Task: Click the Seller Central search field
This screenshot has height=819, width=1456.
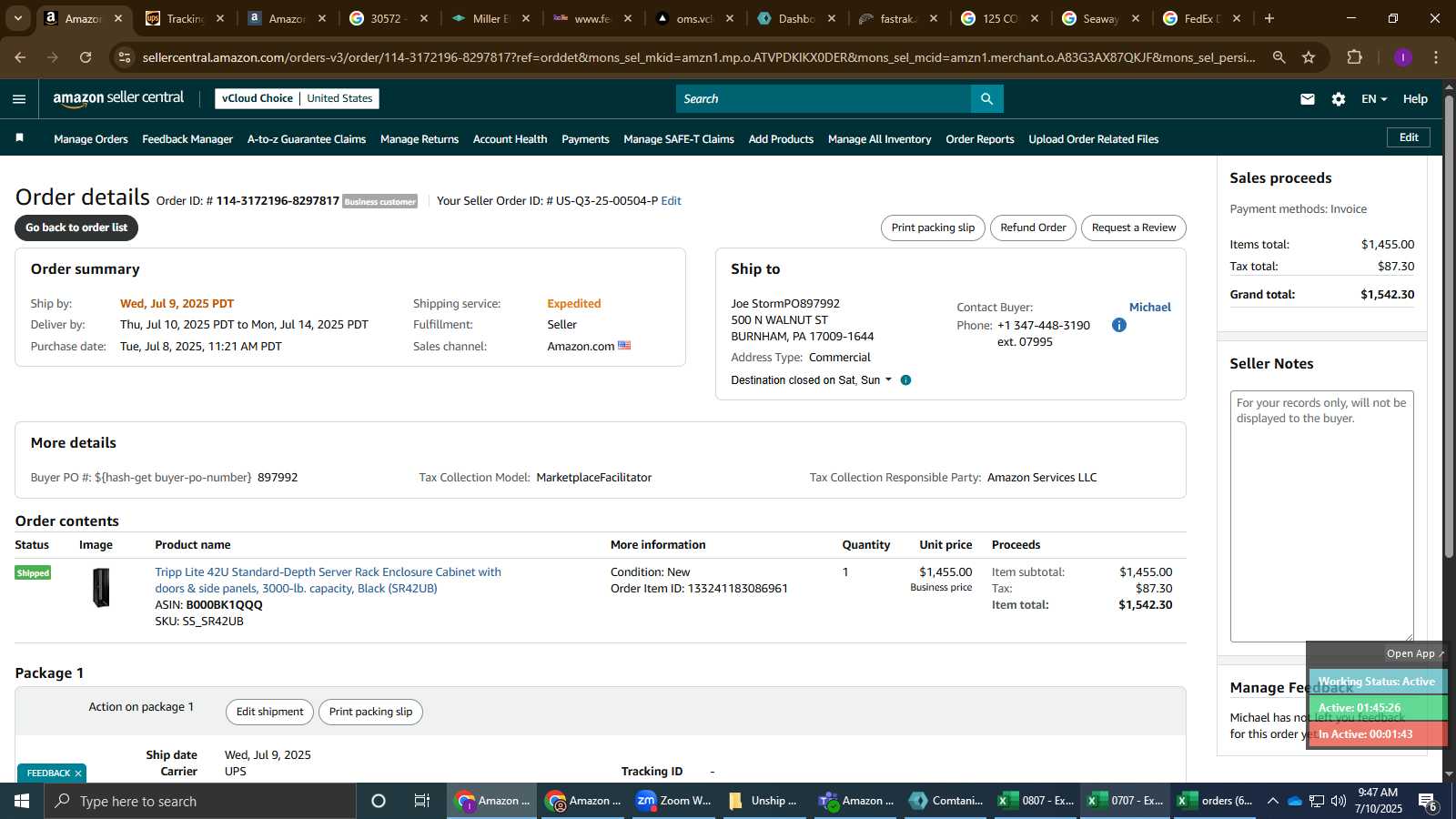Action: point(824,98)
